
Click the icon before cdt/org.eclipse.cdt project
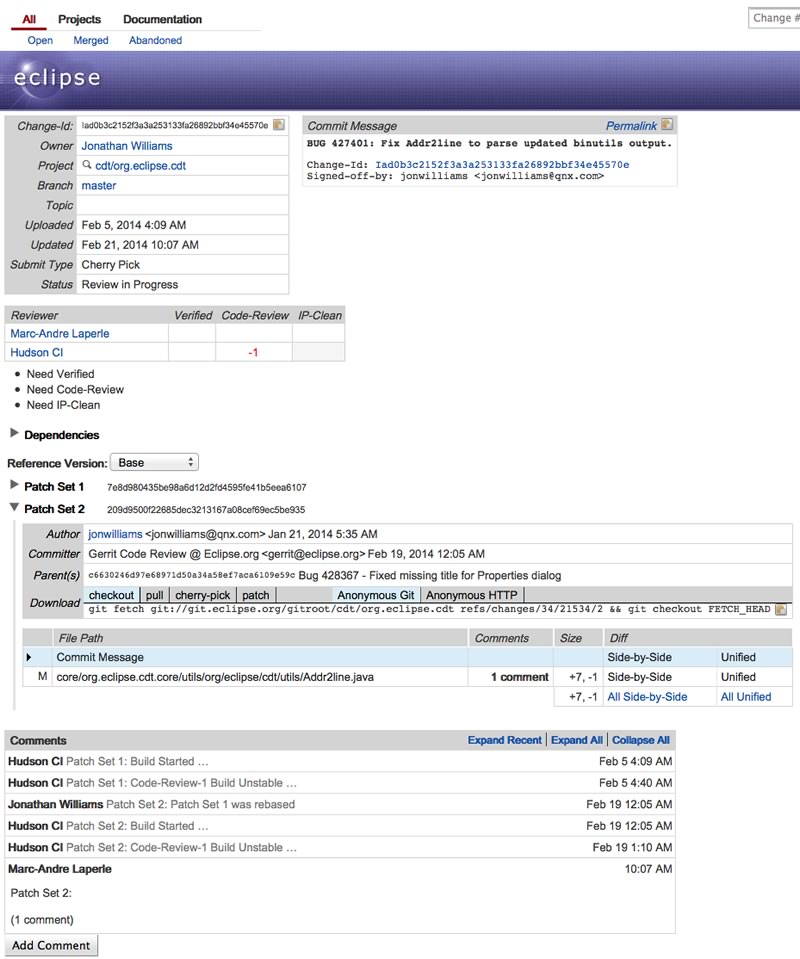point(87,166)
